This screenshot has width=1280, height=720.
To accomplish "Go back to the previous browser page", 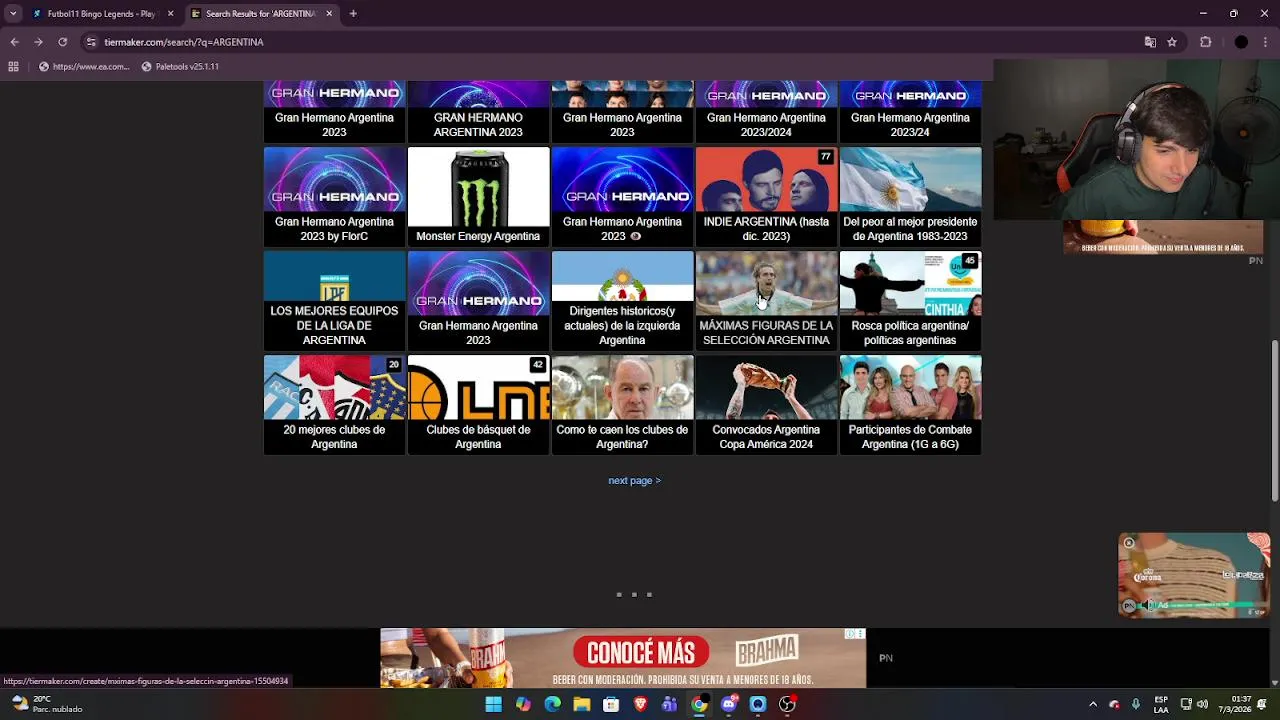I will point(14,42).
